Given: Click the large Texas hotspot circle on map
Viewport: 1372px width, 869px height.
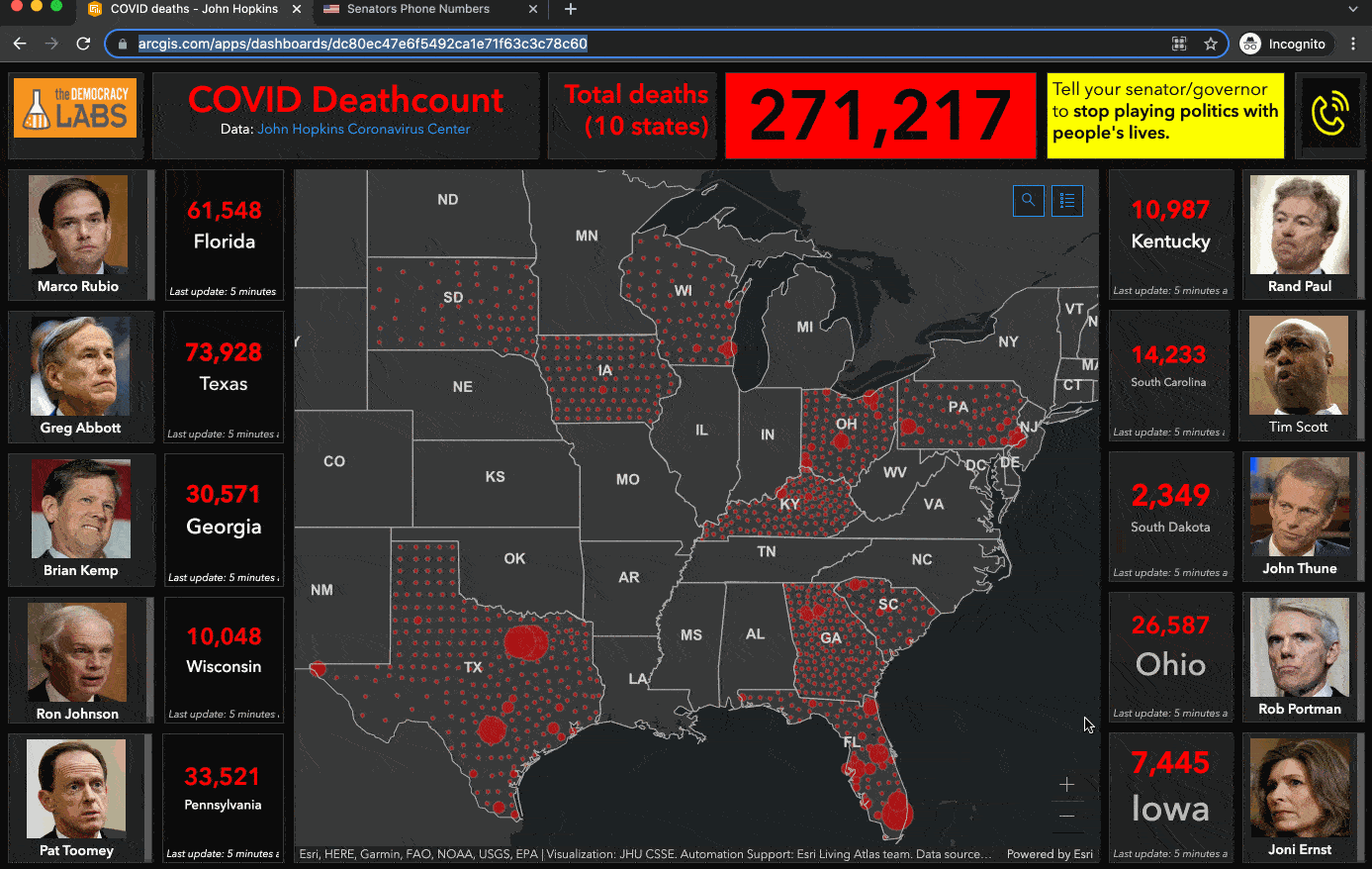Looking at the screenshot, I should tap(525, 643).
